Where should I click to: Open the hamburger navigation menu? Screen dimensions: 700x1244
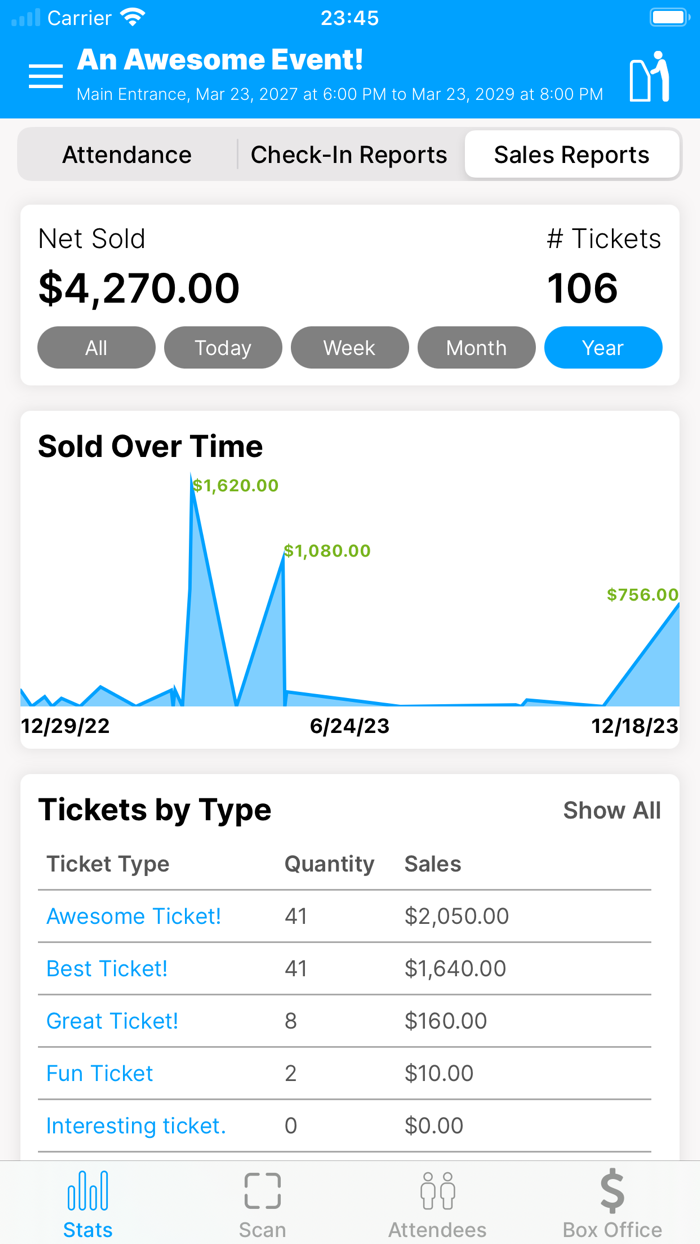point(45,77)
